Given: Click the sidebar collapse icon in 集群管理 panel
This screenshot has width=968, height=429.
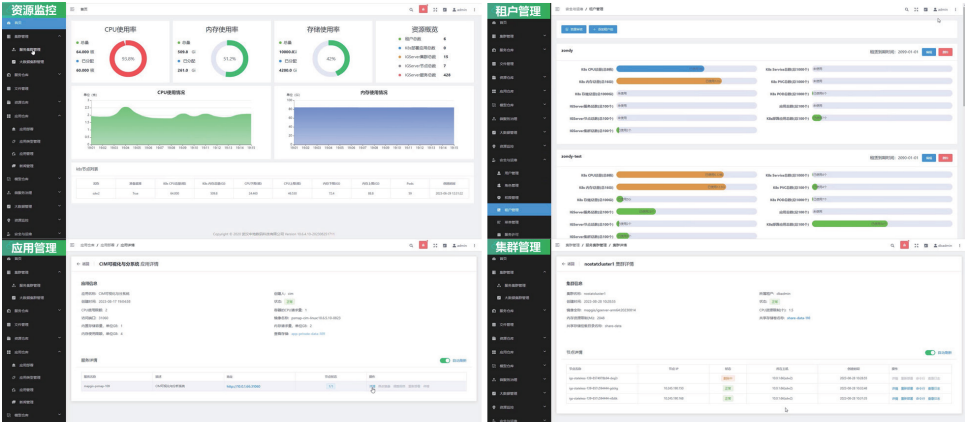Looking at the screenshot, I should (x=557, y=244).
